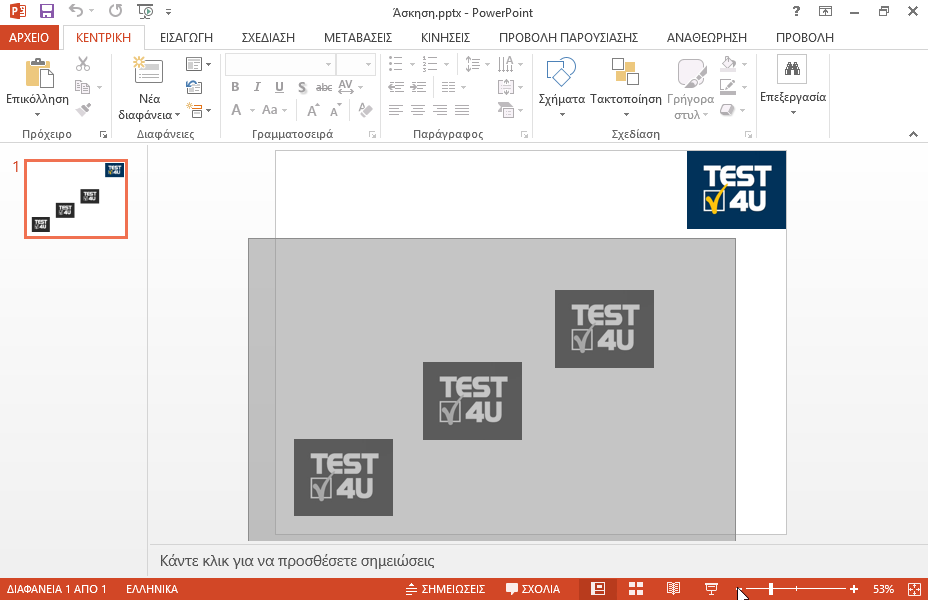Viewport: 928px width, 600px height.
Task: Toggle text Shadow button
Action: (302, 87)
